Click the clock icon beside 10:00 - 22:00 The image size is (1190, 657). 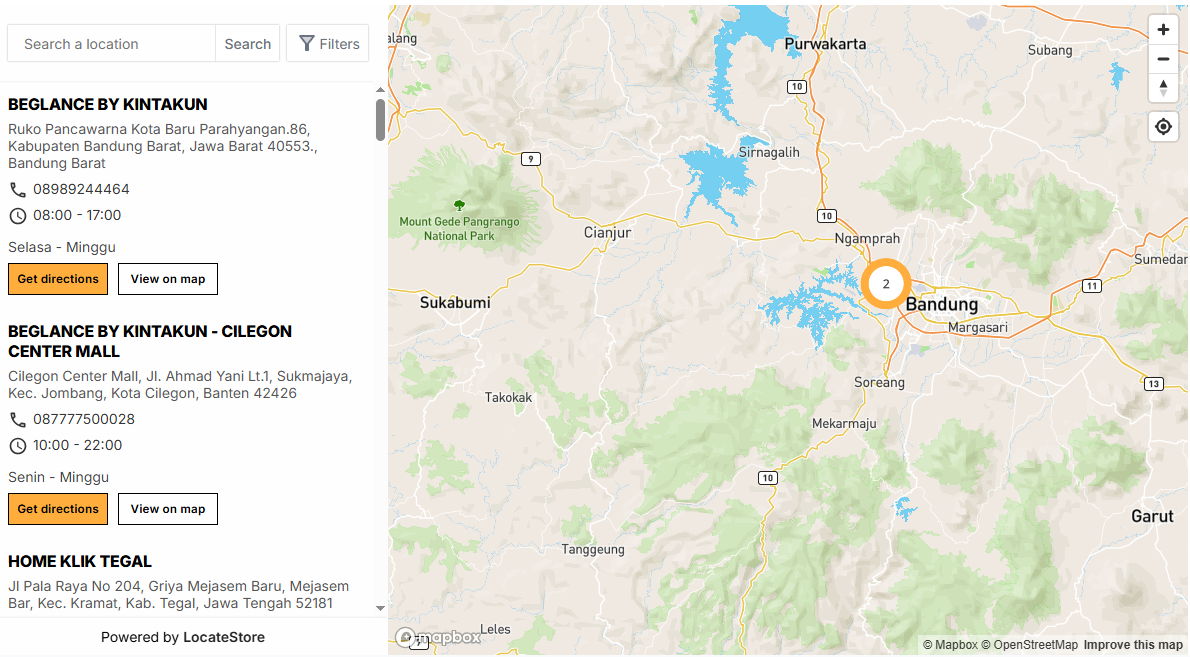click(x=17, y=446)
